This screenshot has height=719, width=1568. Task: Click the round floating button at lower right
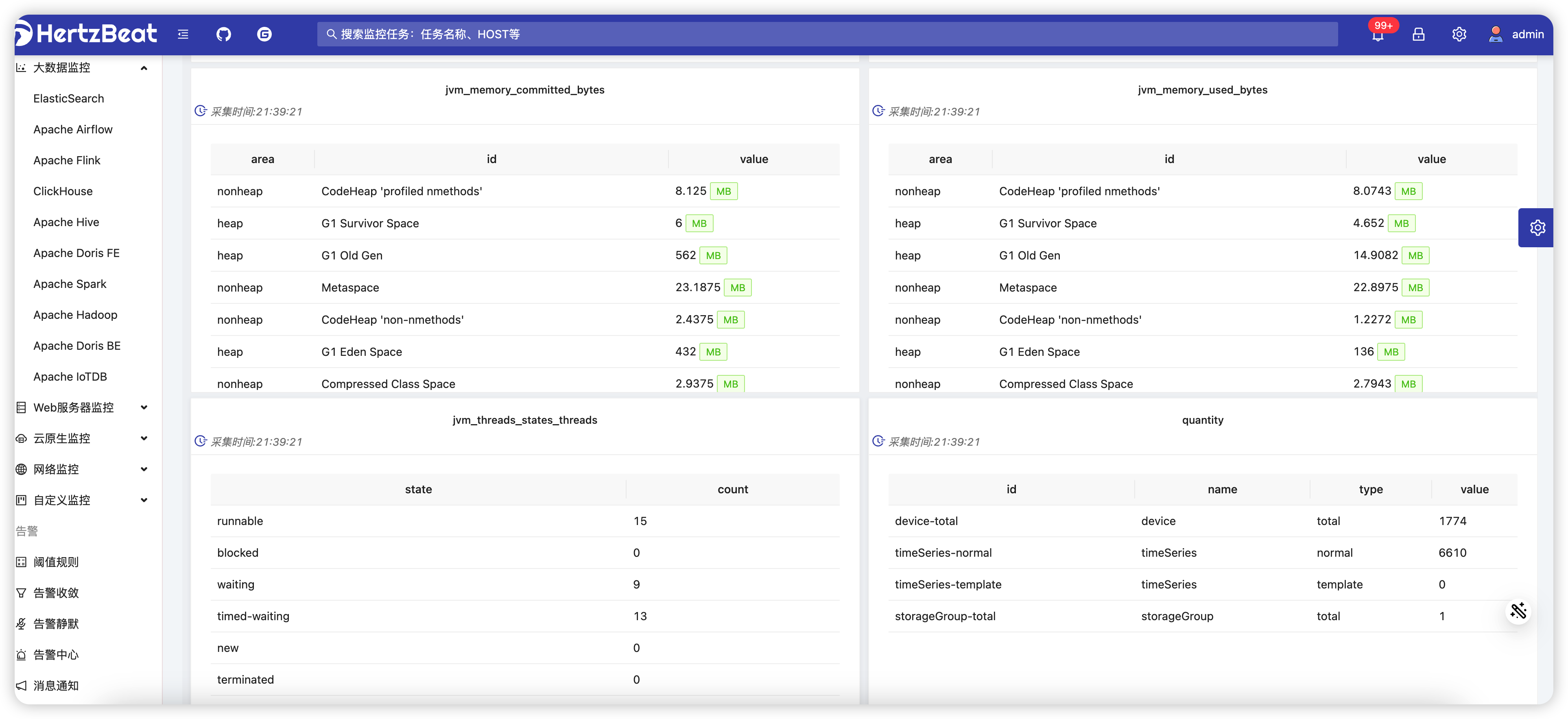coord(1518,611)
